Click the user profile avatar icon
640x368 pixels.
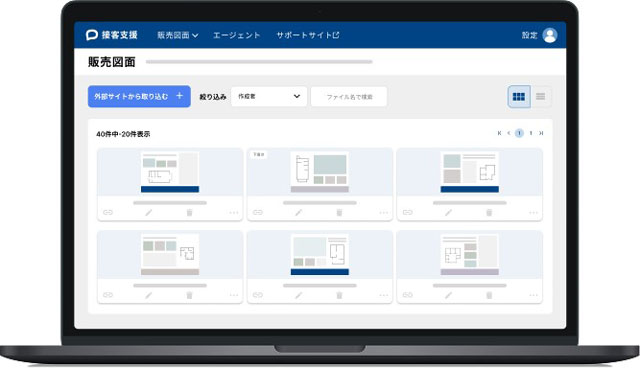coord(550,35)
